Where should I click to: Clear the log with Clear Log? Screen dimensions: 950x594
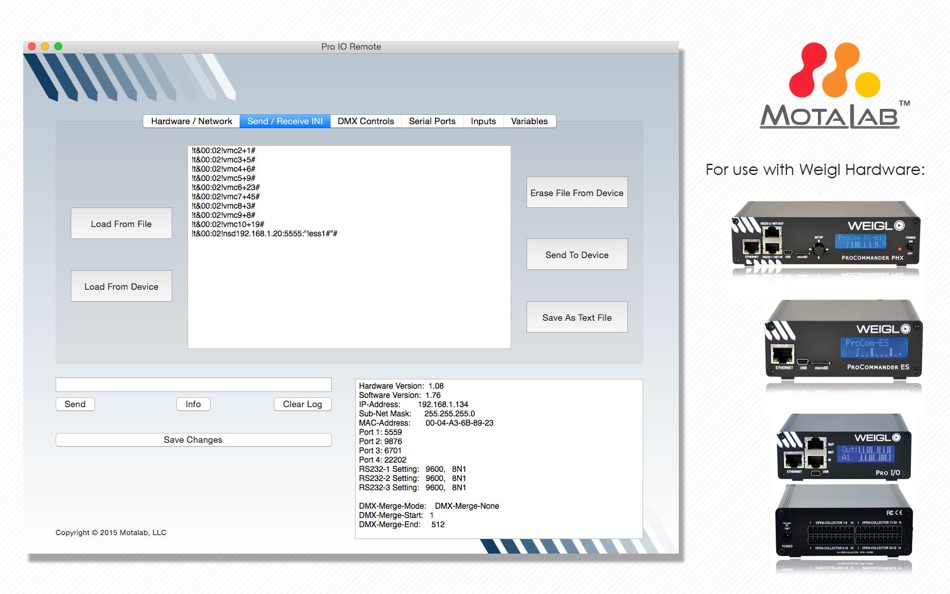(302, 404)
